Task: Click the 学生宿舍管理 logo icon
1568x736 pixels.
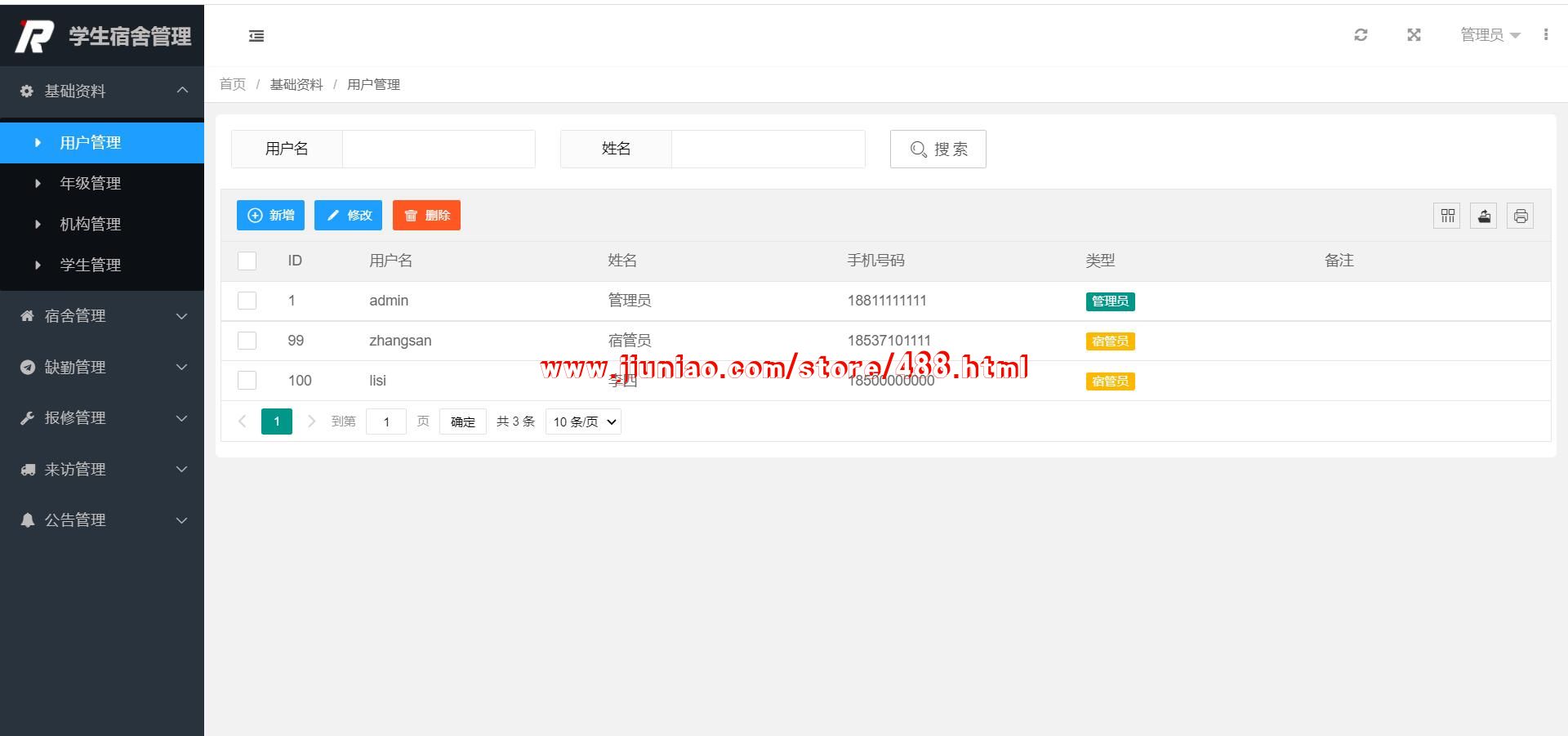Action: 35,36
